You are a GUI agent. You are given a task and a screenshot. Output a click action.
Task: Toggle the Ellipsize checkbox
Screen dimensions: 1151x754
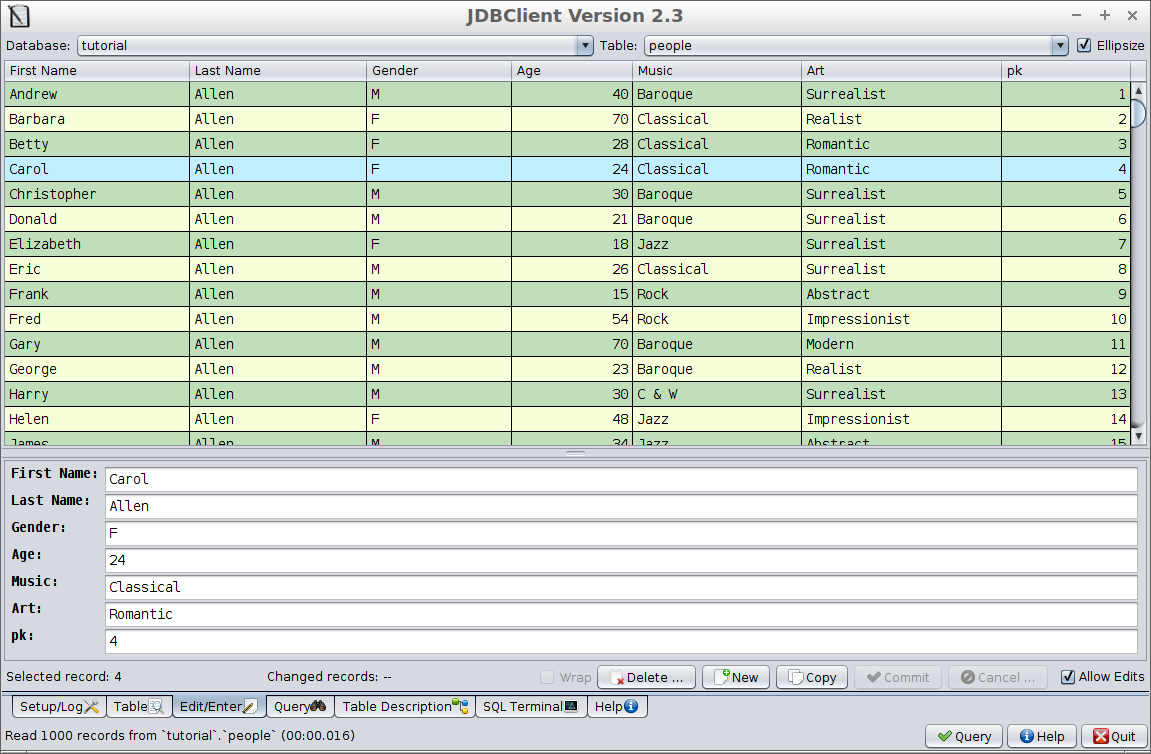tap(1084, 45)
